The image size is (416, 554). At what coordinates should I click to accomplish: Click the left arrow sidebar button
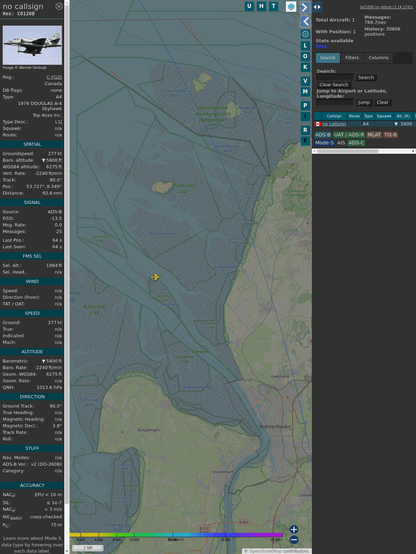(x=305, y=22)
